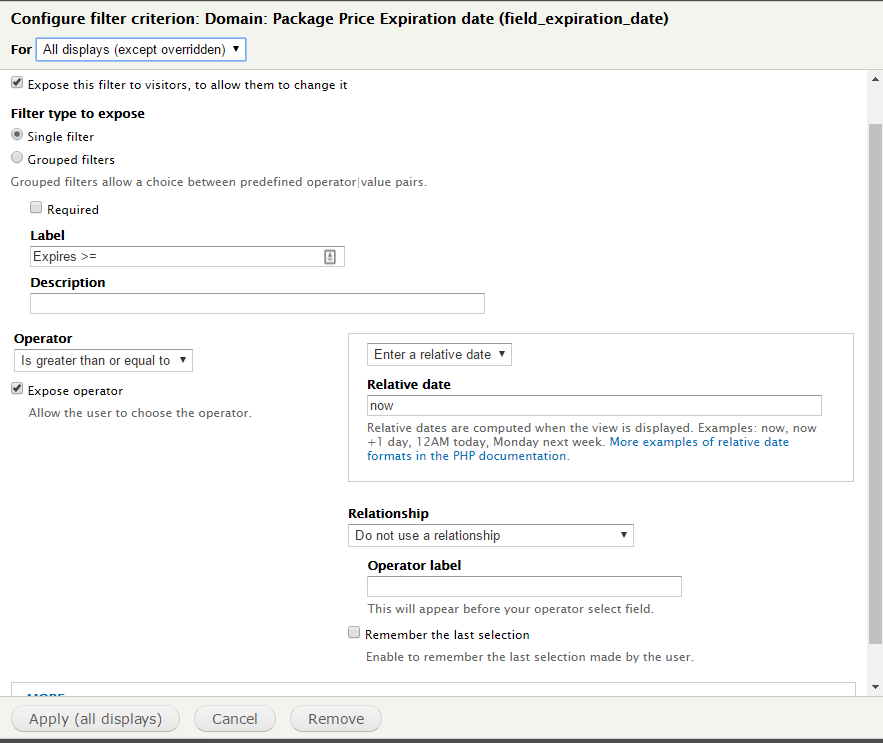Screen dimensions: 883x743
Task: Select the Single filter radio button
Action: point(17,135)
